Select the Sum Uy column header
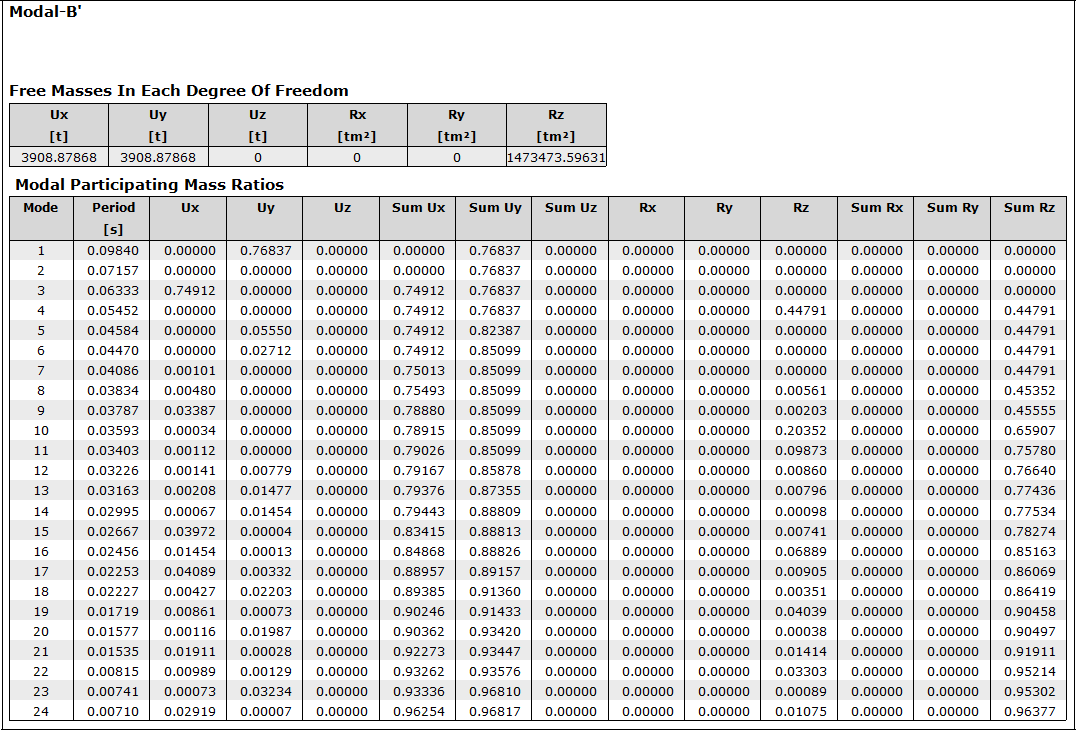This screenshot has height=730, width=1076. click(x=495, y=208)
